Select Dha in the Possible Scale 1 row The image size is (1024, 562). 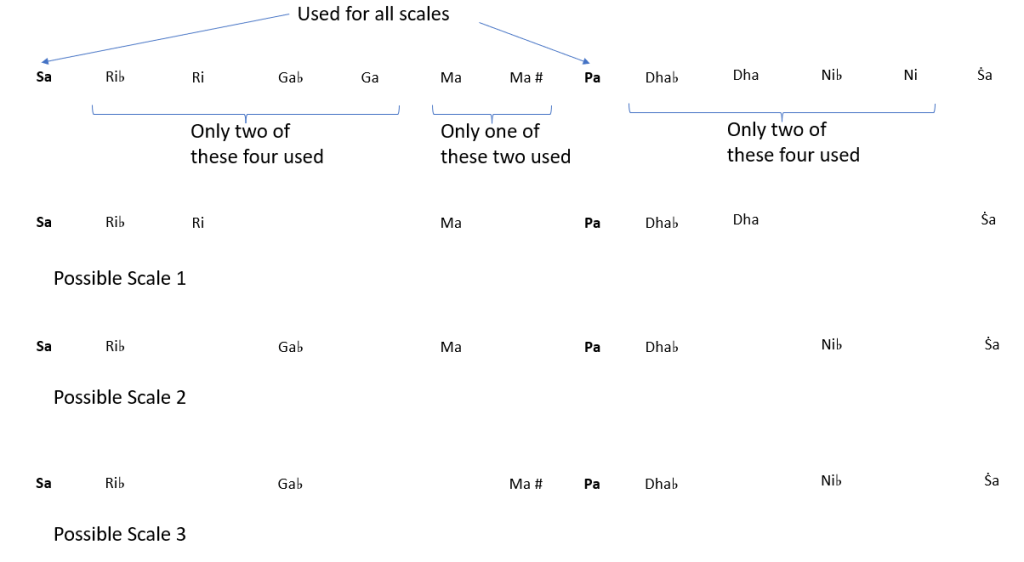[x=745, y=220]
